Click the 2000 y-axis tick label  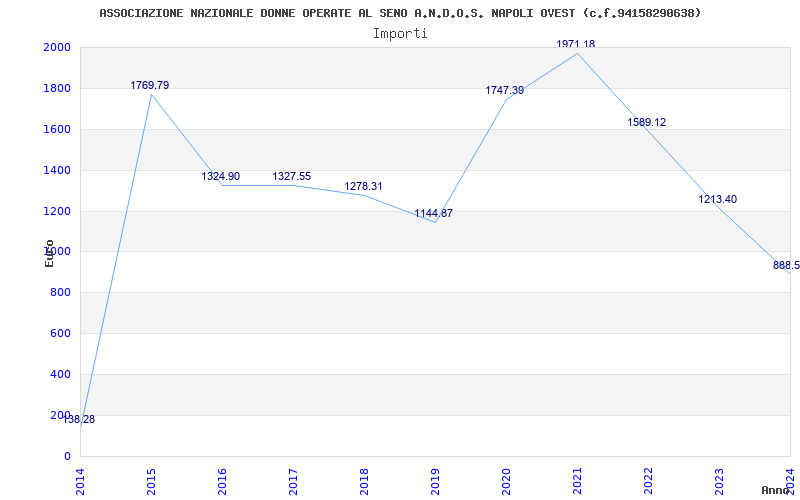pyautogui.click(x=57, y=47)
